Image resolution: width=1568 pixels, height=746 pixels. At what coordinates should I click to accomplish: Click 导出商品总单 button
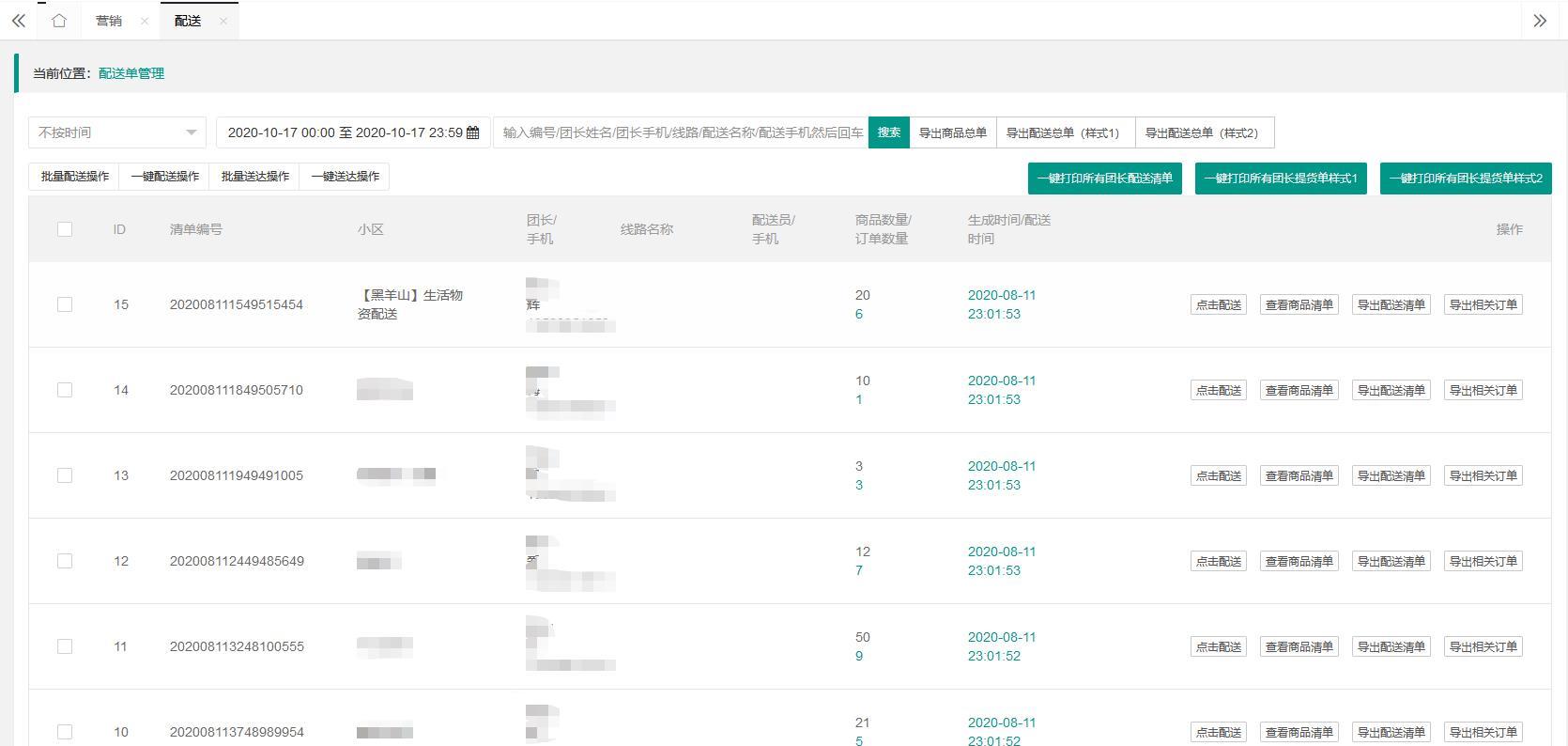pyautogui.click(x=952, y=132)
